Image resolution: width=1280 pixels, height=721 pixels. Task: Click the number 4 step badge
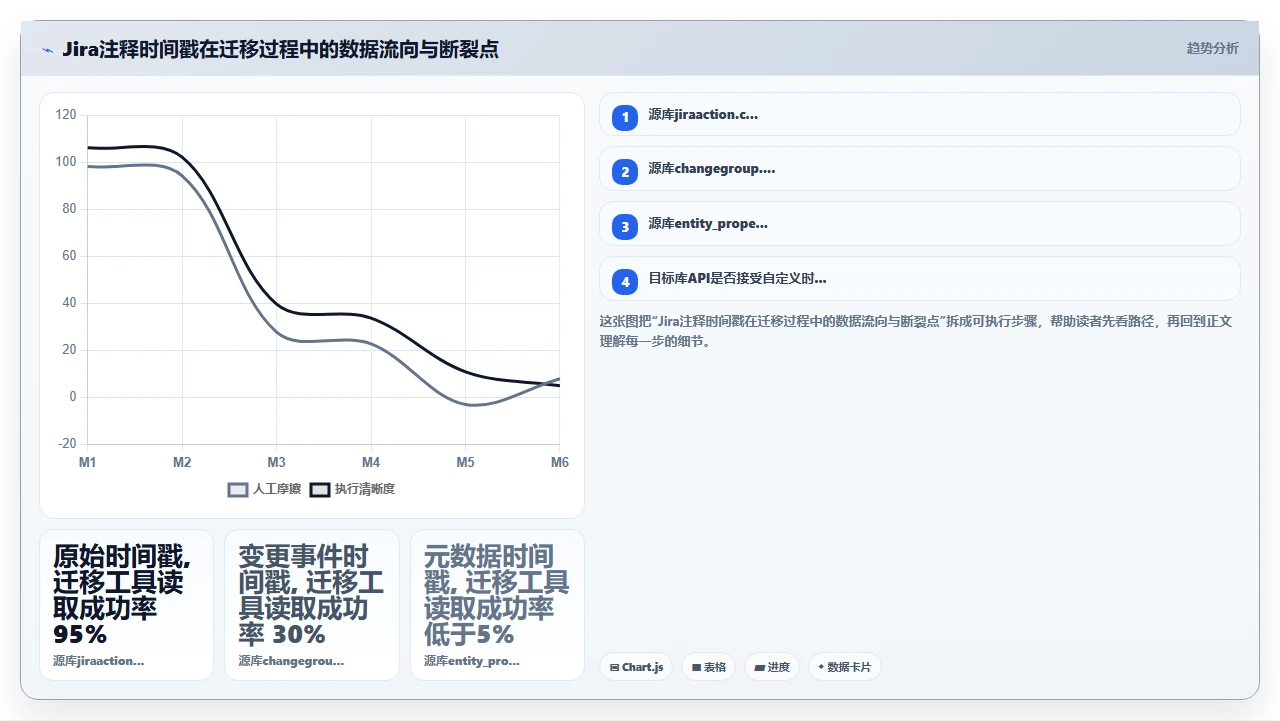[625, 282]
